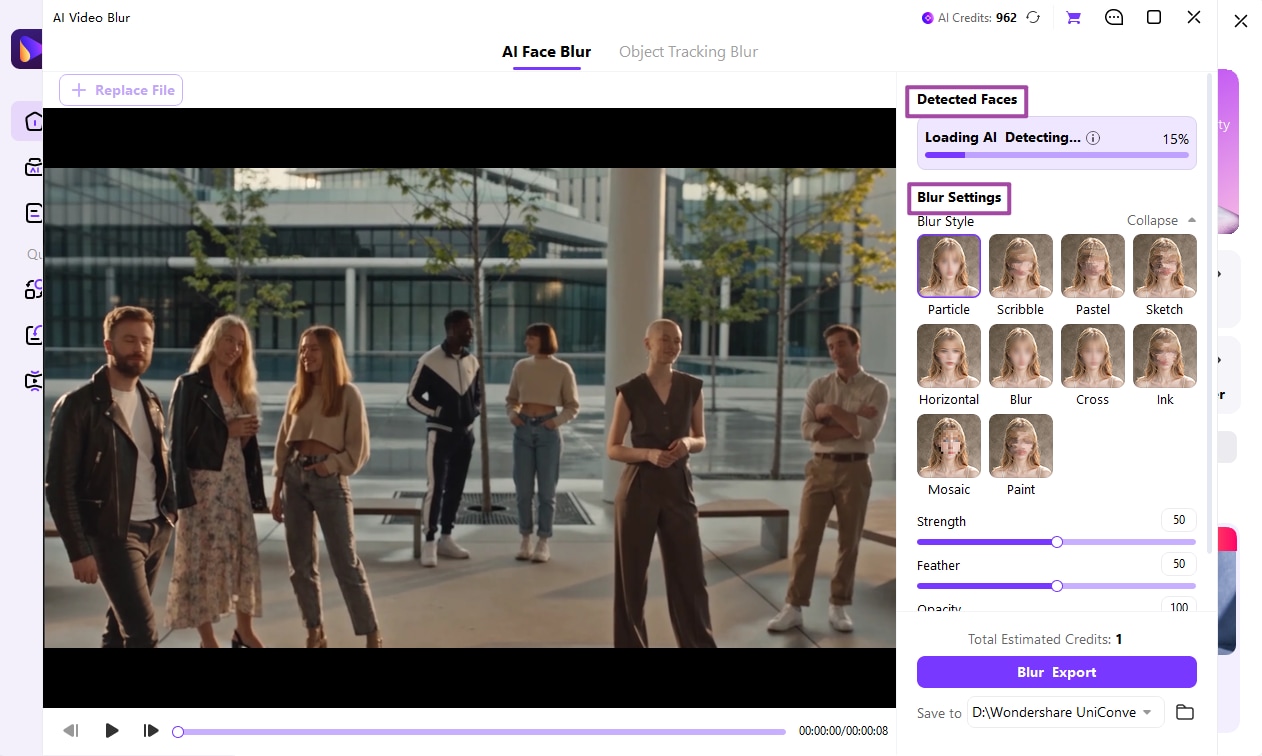The image size is (1262, 756).
Task: Open the Save to folder icon
Action: 1185,712
